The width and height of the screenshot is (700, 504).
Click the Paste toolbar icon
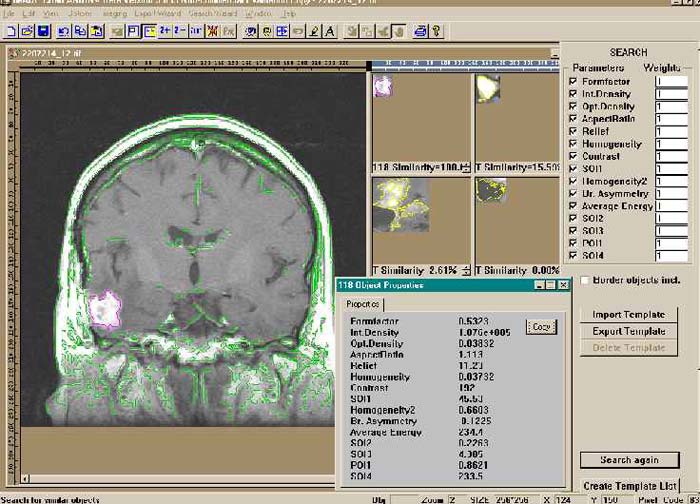97,31
